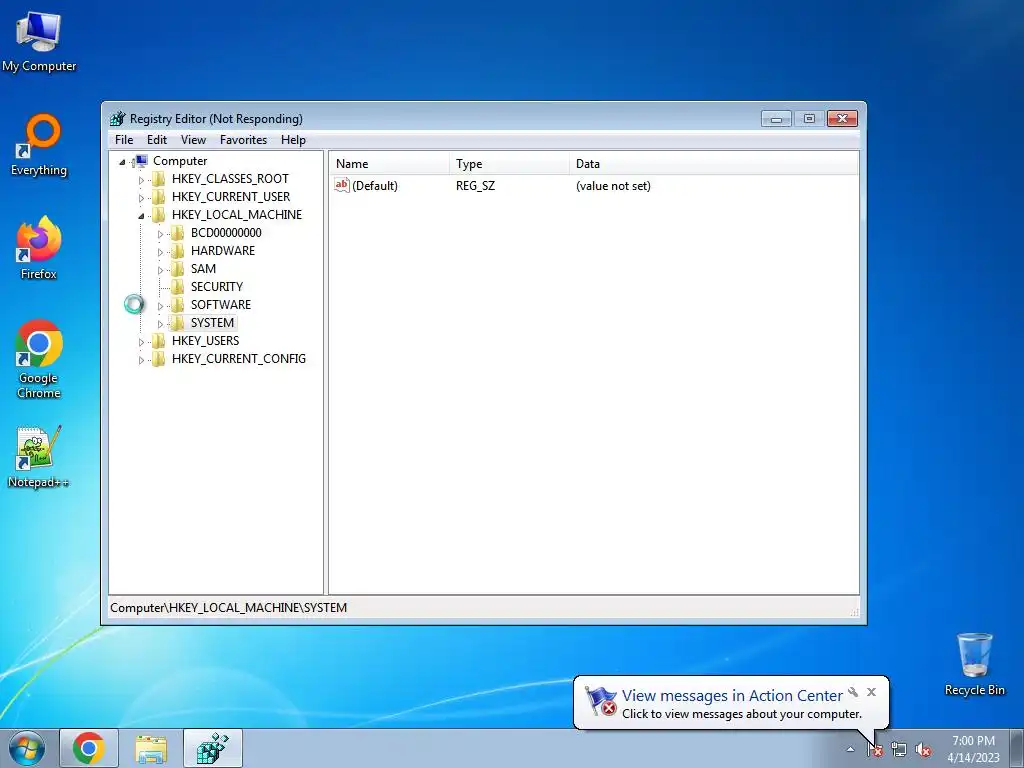Click the (Default) string value icon
This screenshot has width=1024, height=768.
(x=342, y=185)
